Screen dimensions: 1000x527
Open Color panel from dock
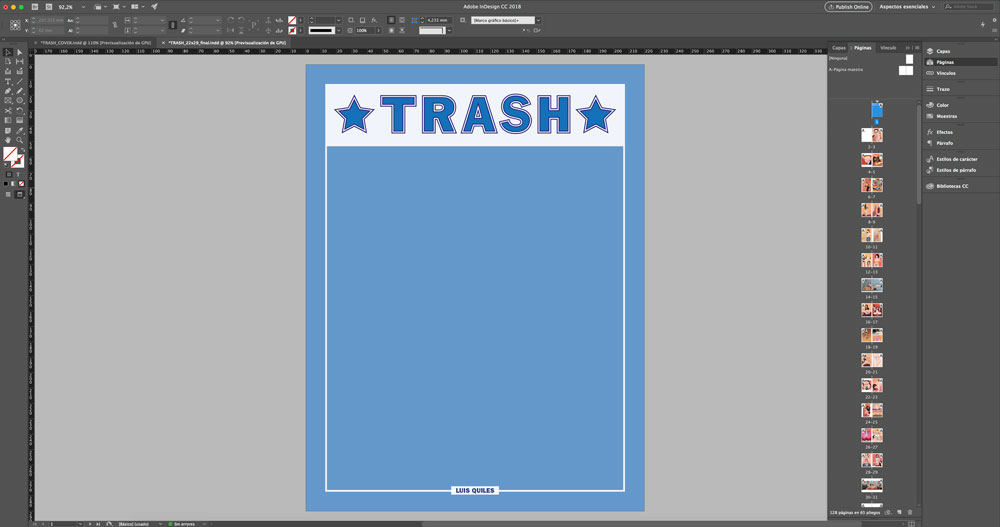(x=943, y=105)
